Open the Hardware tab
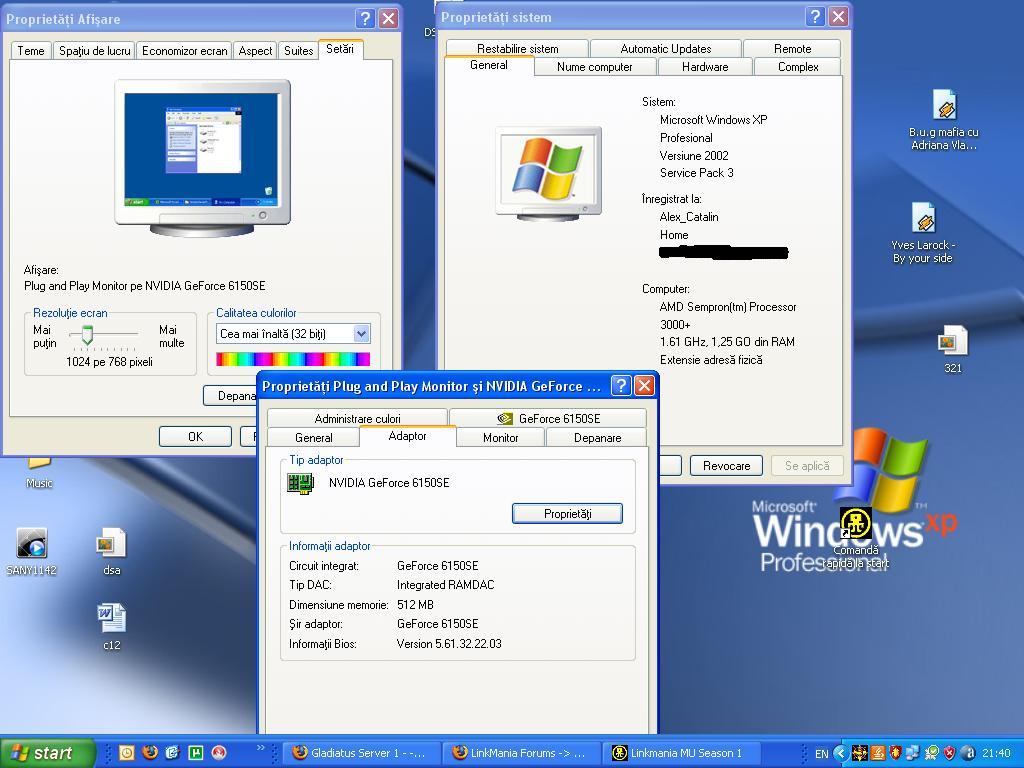Viewport: 1024px width, 768px height. (705, 67)
